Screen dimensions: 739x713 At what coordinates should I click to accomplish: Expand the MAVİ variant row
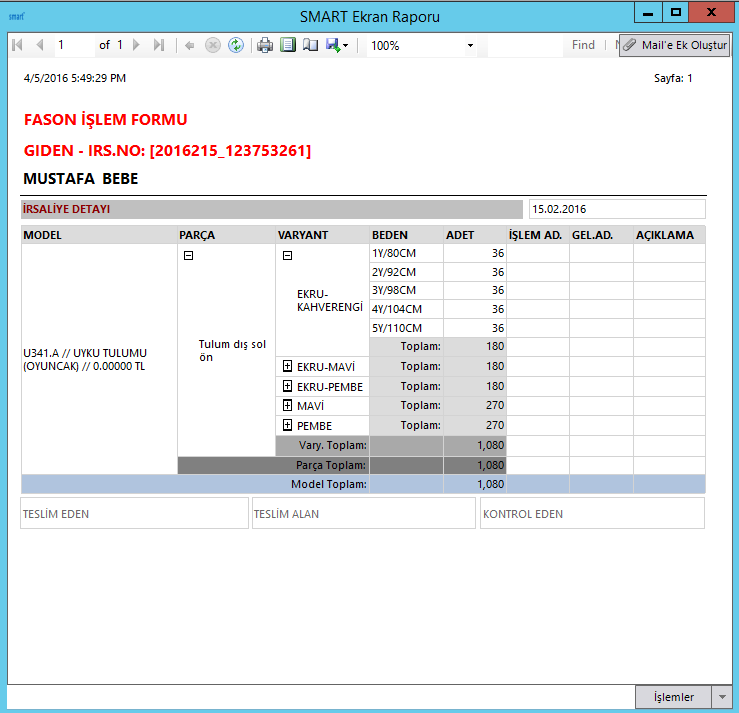pyautogui.click(x=287, y=406)
